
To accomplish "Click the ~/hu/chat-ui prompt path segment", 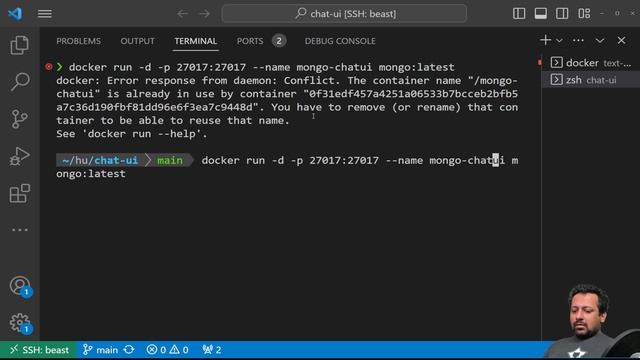I will (100, 160).
